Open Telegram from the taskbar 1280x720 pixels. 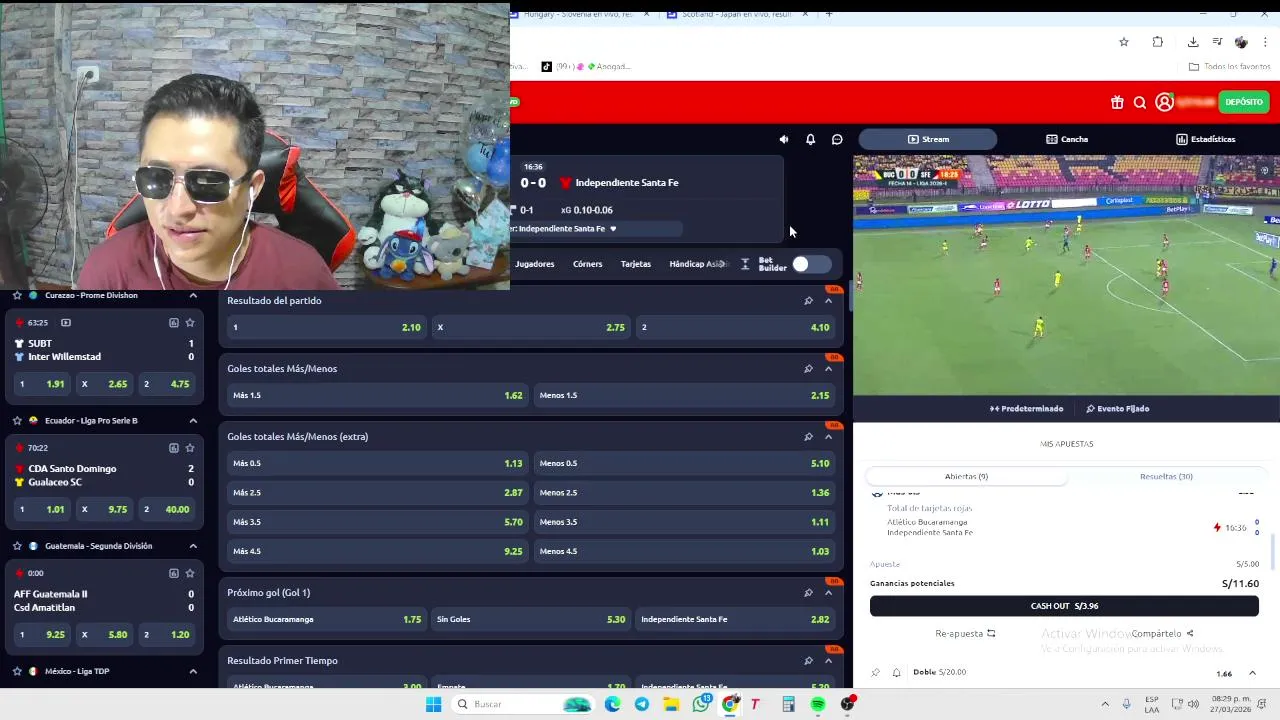(642, 704)
